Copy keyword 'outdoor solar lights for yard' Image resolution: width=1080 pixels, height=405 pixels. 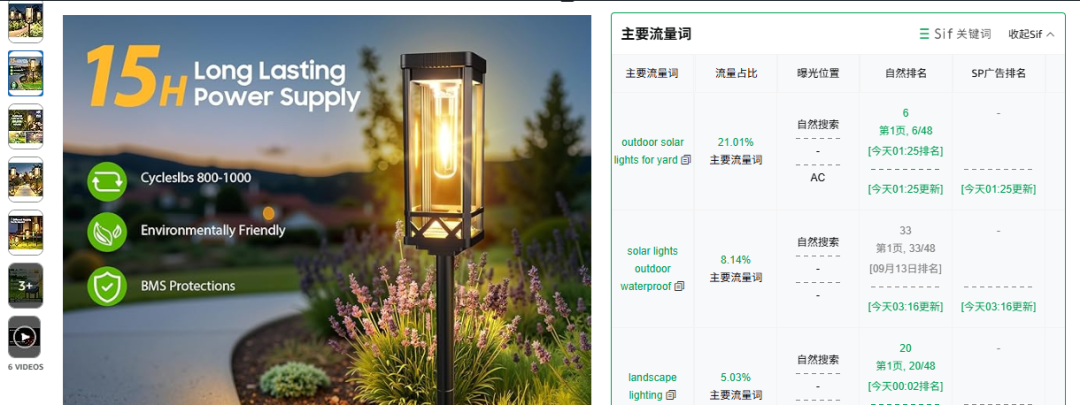[x=685, y=160]
